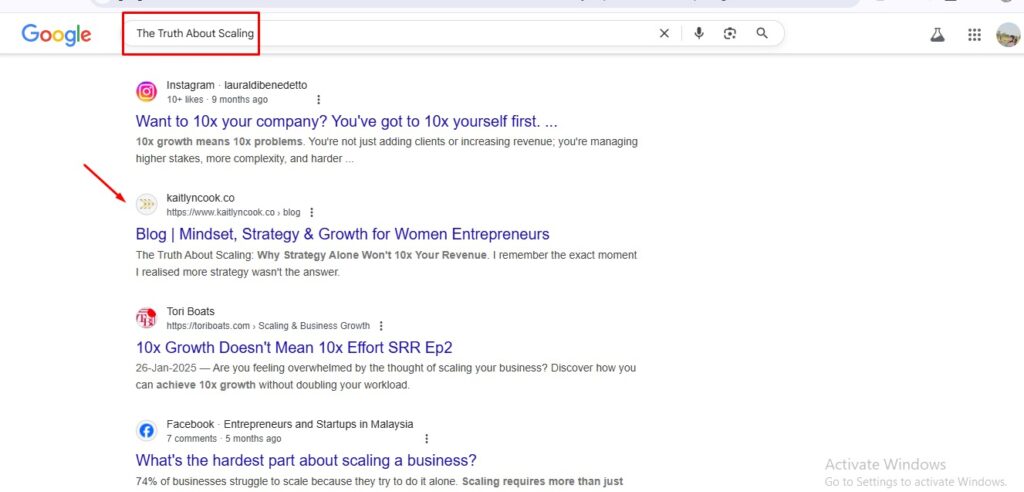Click the kaitlyncook.co site name
The height and width of the screenshot is (492, 1024).
[200, 198]
